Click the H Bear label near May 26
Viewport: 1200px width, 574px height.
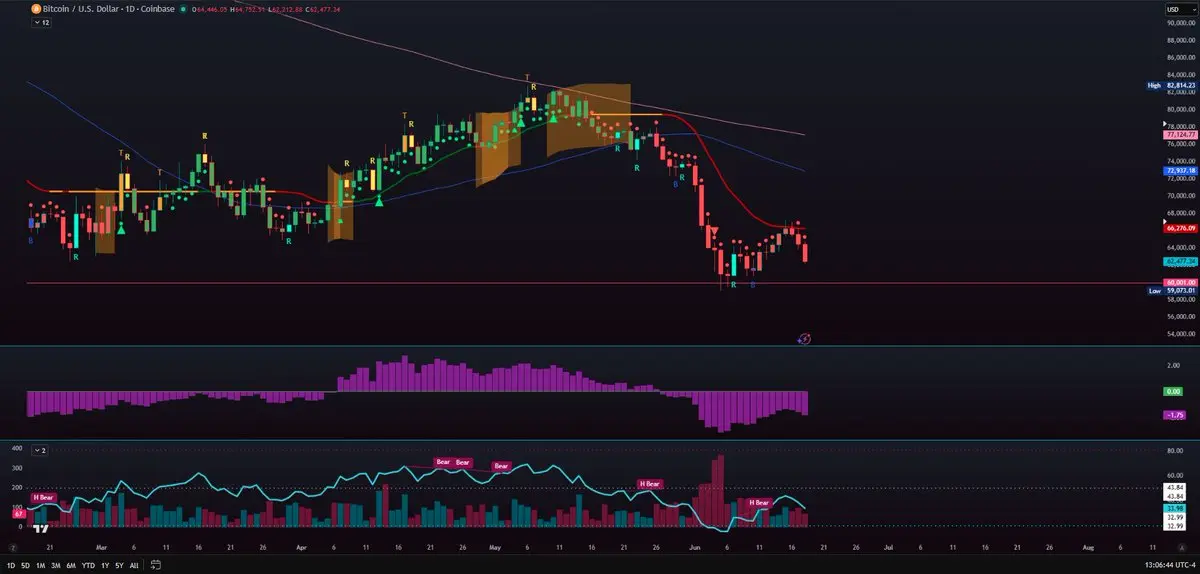coord(650,484)
